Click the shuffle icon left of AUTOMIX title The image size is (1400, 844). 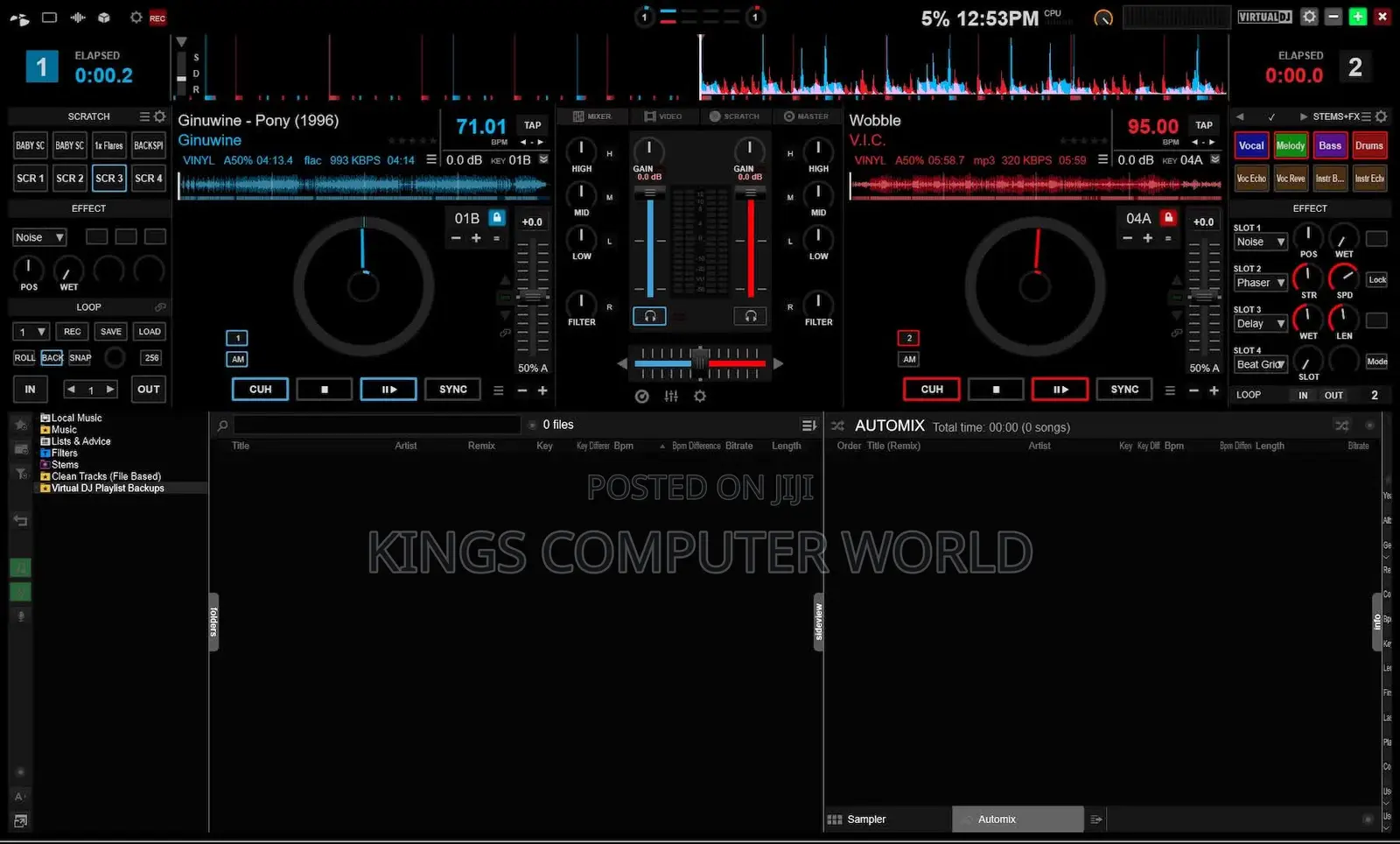pyautogui.click(x=837, y=426)
